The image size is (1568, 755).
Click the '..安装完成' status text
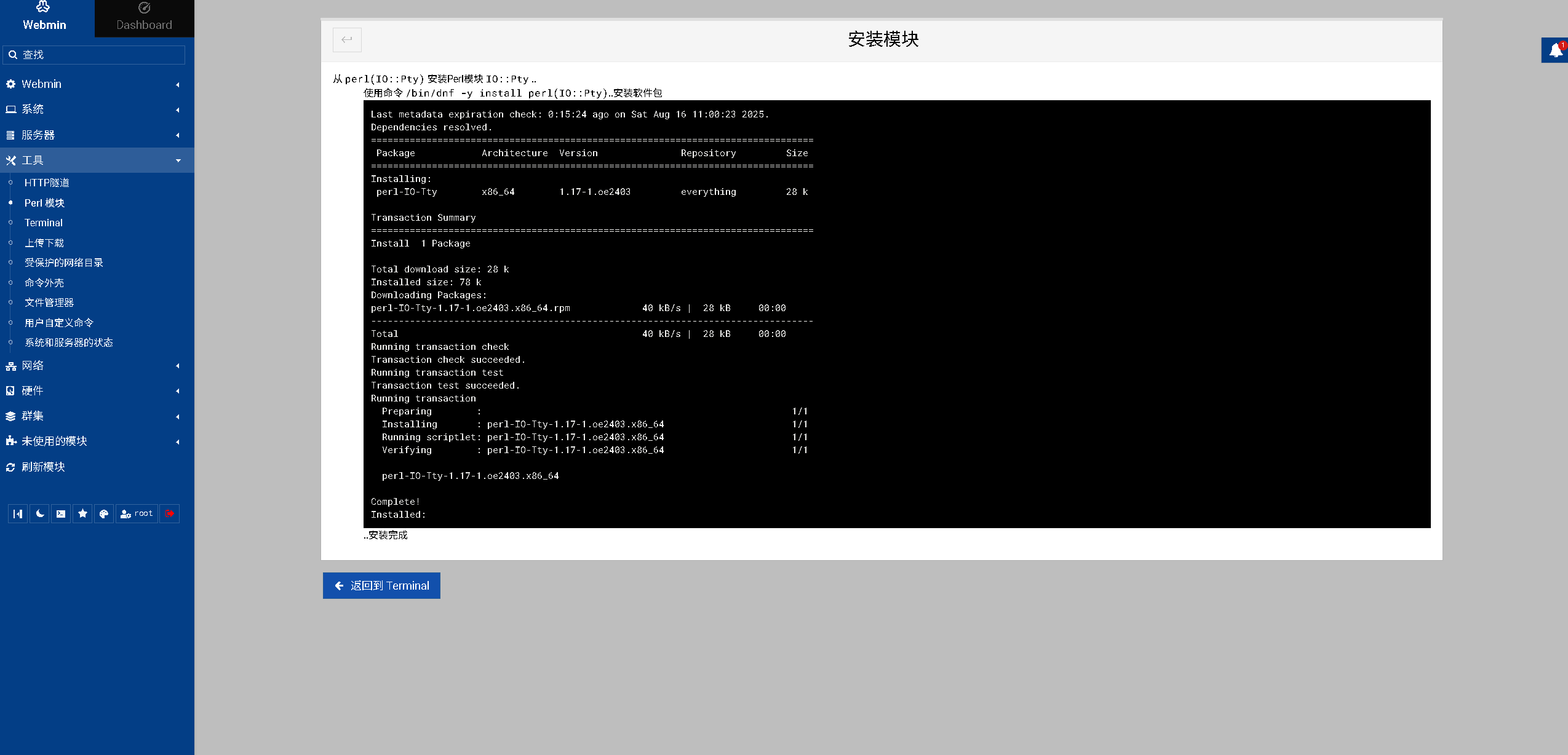(386, 536)
